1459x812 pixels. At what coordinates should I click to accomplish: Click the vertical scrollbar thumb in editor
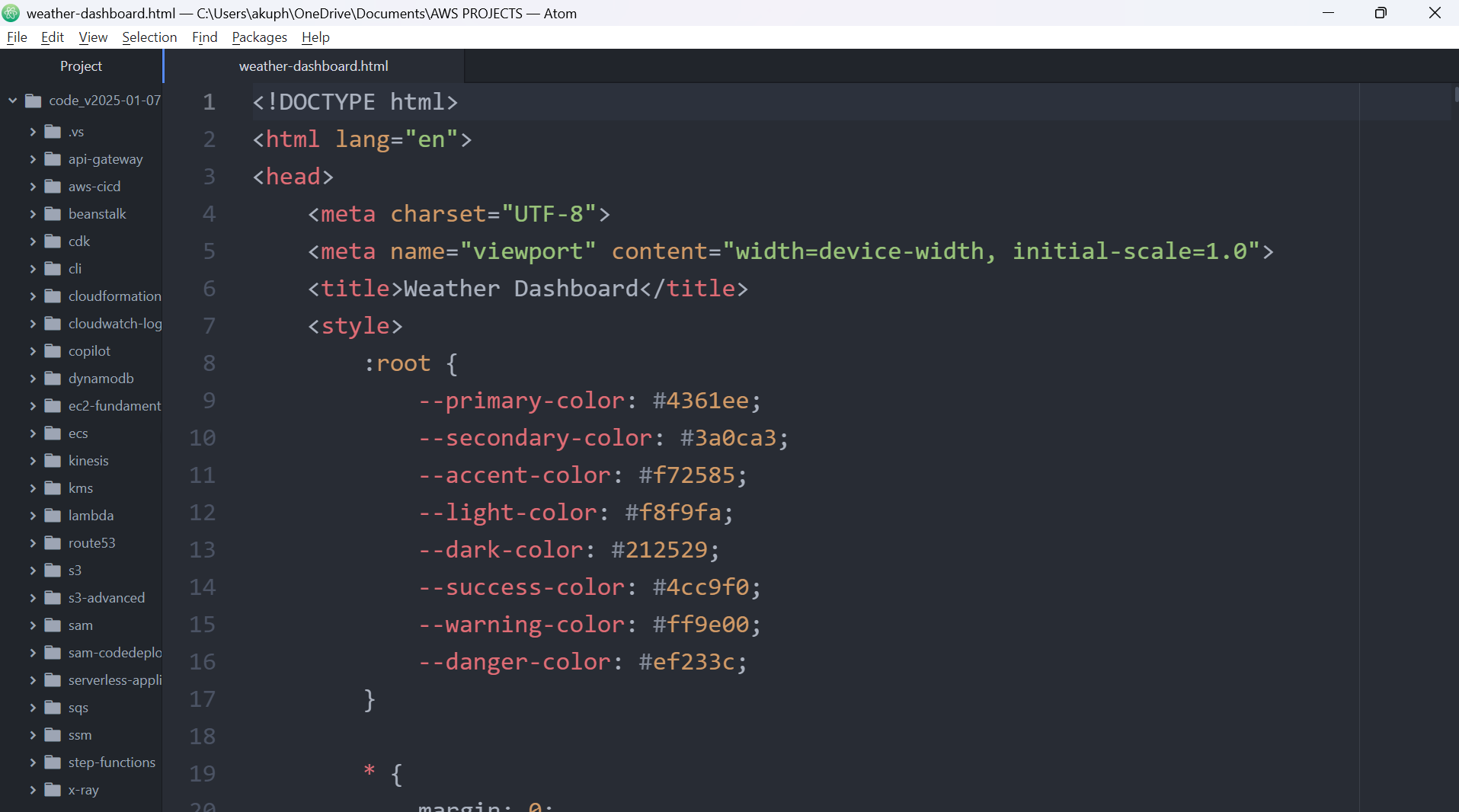tap(1456, 94)
